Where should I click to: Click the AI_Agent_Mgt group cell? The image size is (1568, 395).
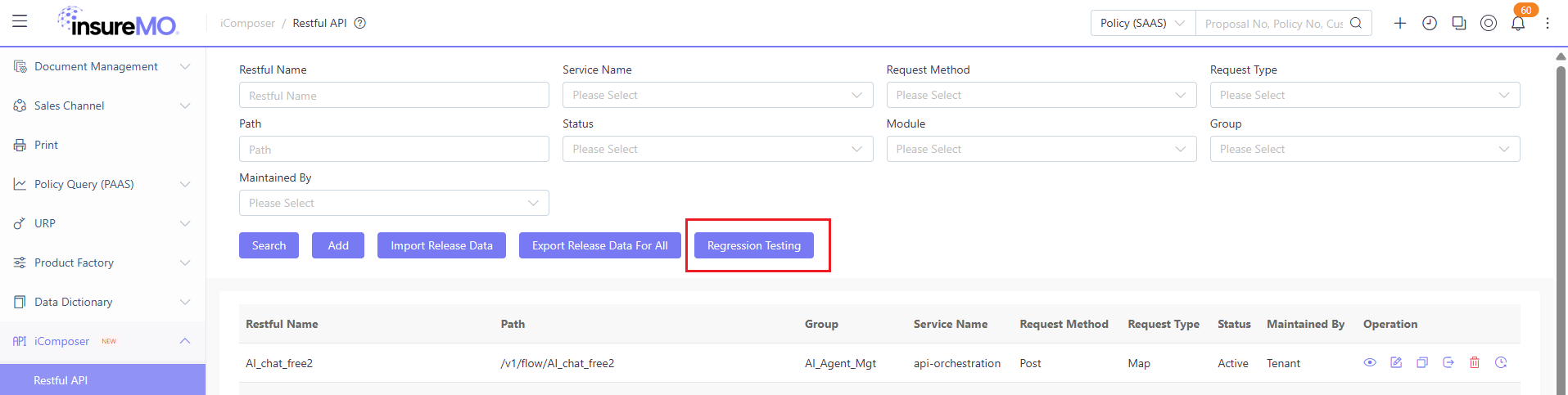840,363
